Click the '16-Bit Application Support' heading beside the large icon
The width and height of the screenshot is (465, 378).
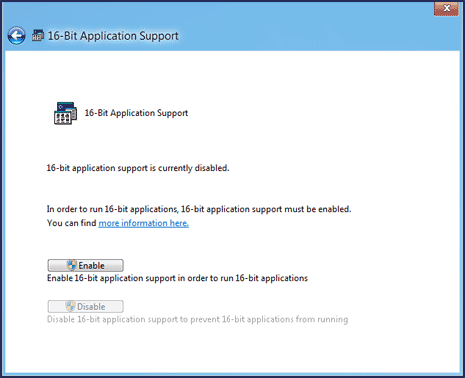tap(136, 113)
